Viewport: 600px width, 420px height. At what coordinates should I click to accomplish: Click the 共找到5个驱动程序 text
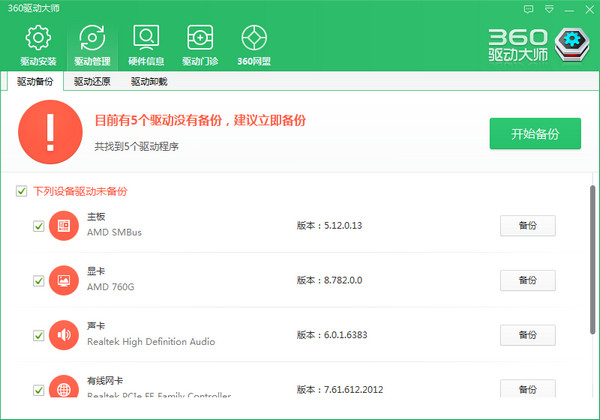136,147
